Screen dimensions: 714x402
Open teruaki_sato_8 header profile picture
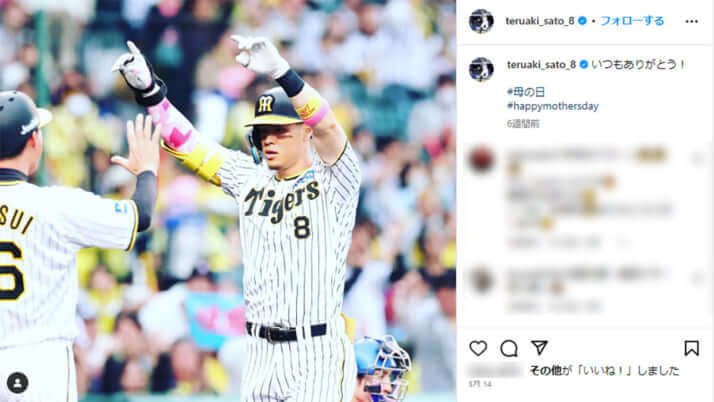click(481, 21)
